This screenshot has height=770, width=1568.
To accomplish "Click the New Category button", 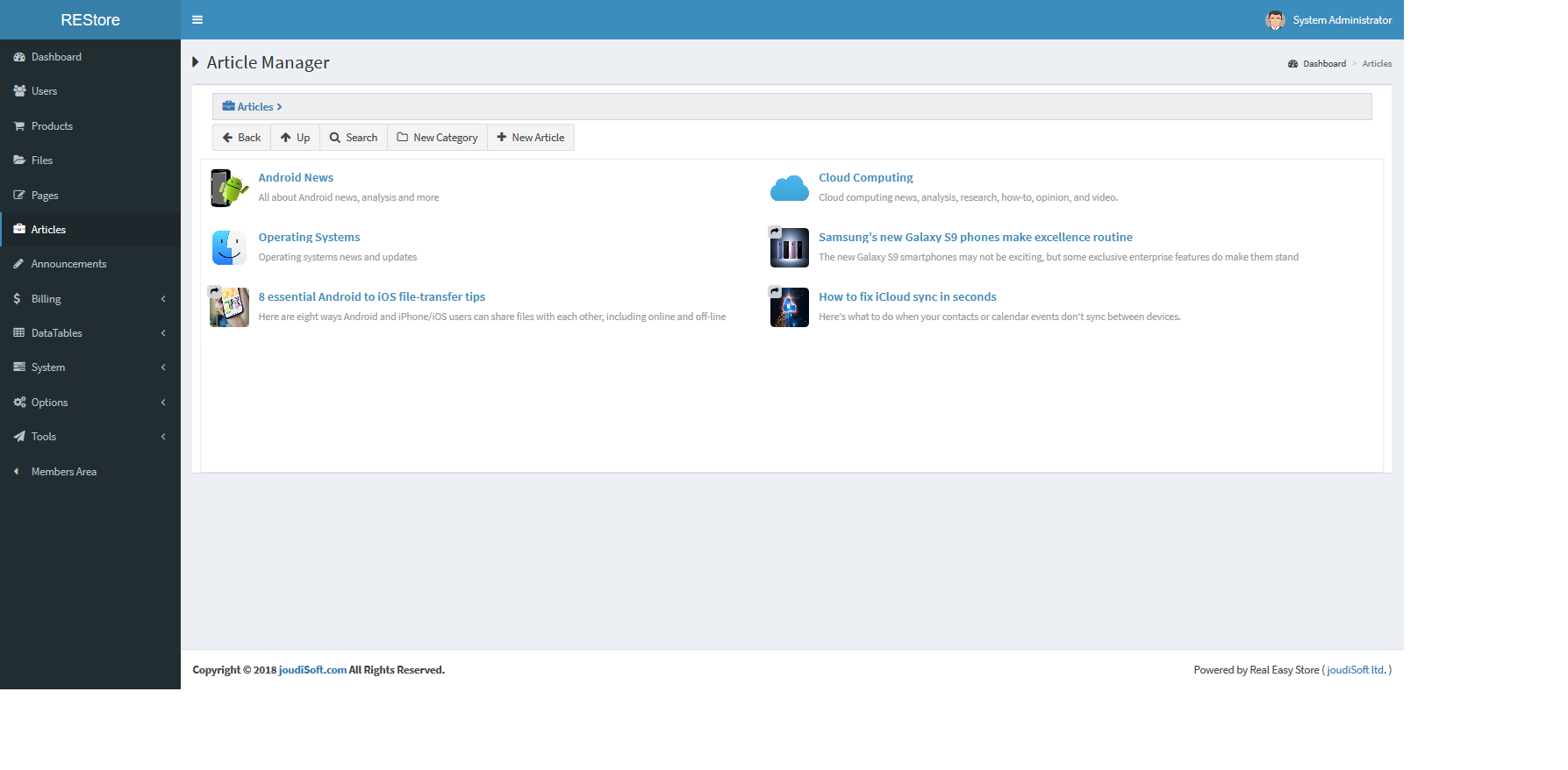I will [437, 138].
